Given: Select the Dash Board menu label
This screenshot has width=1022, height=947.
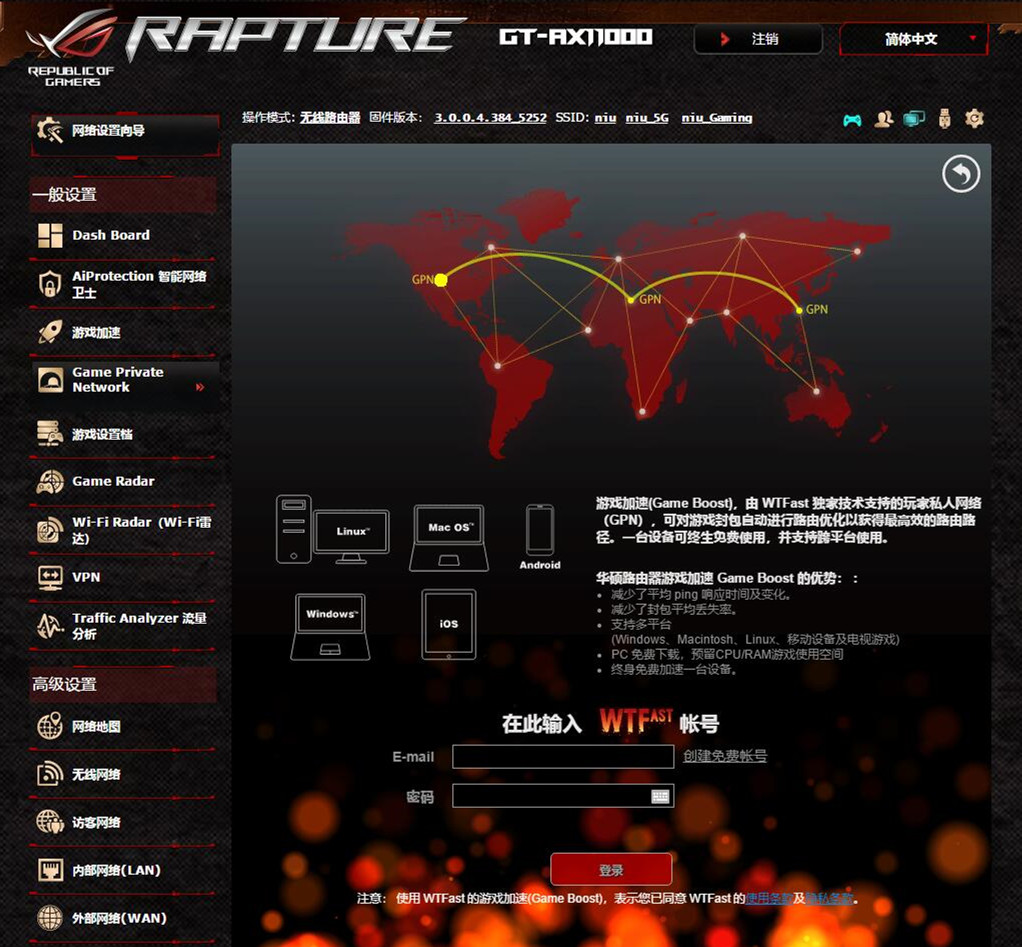Looking at the screenshot, I should (x=111, y=235).
